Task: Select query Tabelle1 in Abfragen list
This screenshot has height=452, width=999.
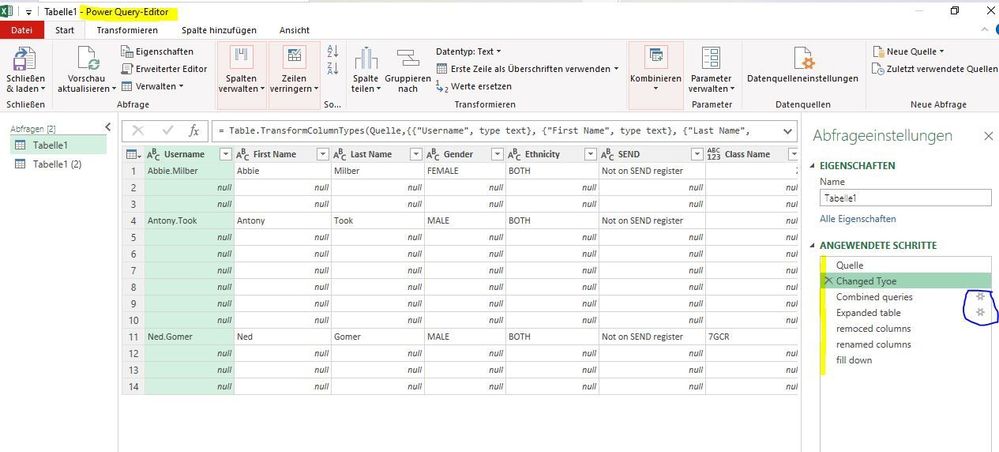Action: [59, 145]
